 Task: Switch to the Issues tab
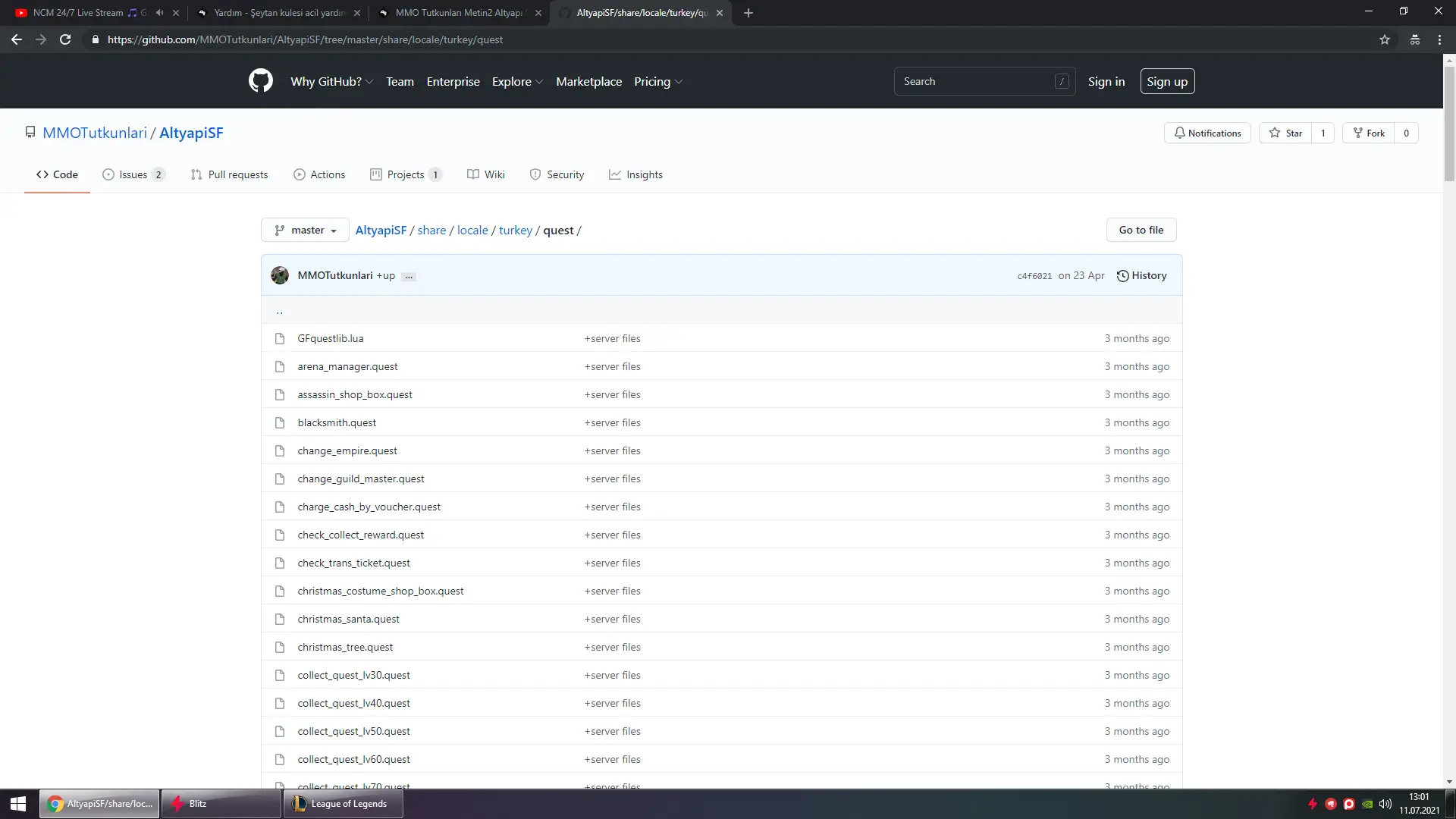133,174
